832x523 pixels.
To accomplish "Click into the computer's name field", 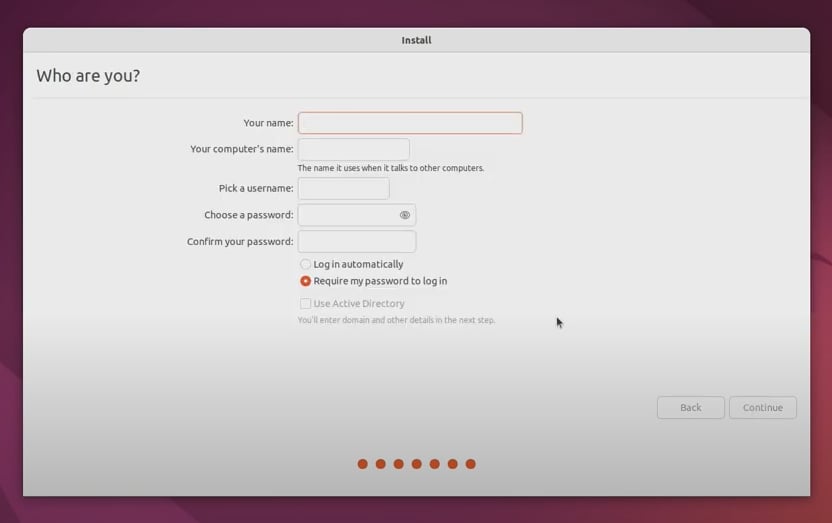I will tap(353, 149).
